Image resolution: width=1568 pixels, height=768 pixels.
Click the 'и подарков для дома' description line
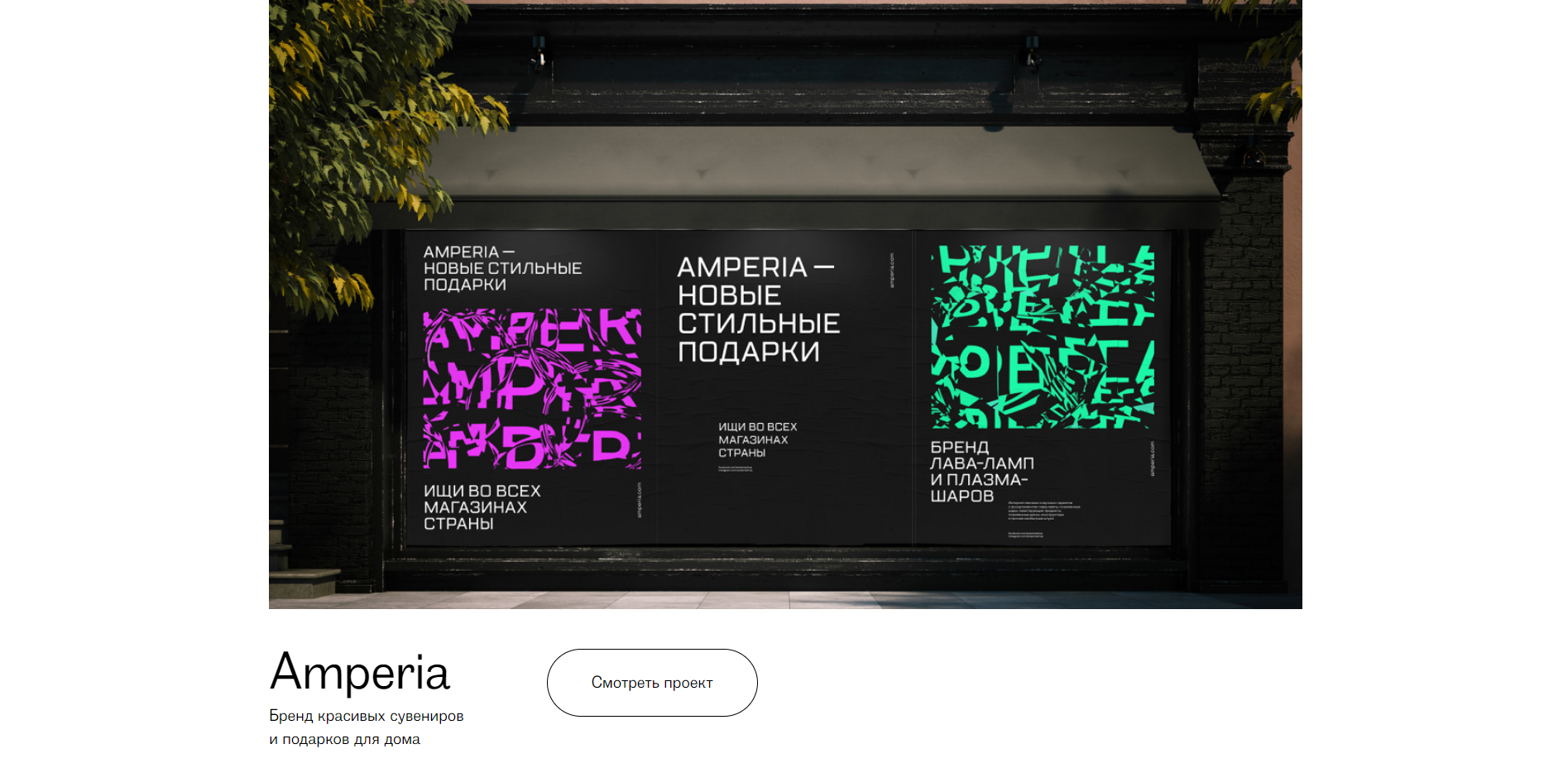pyautogui.click(x=344, y=739)
